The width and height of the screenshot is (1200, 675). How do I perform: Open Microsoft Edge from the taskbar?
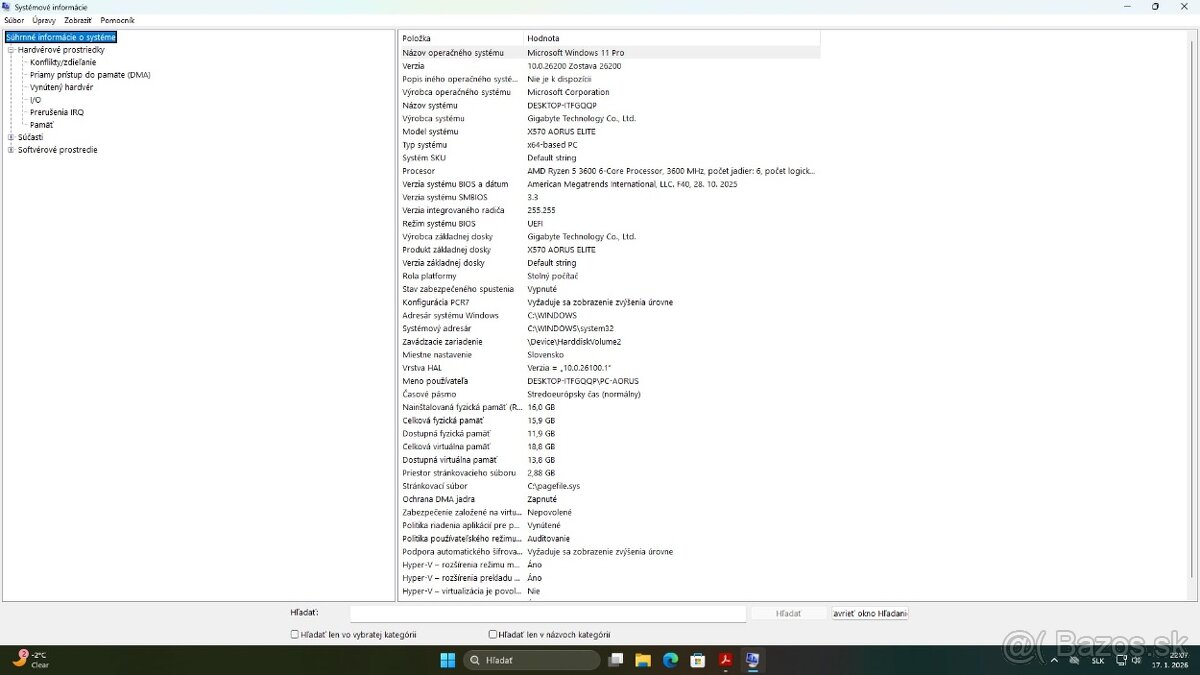pos(670,660)
